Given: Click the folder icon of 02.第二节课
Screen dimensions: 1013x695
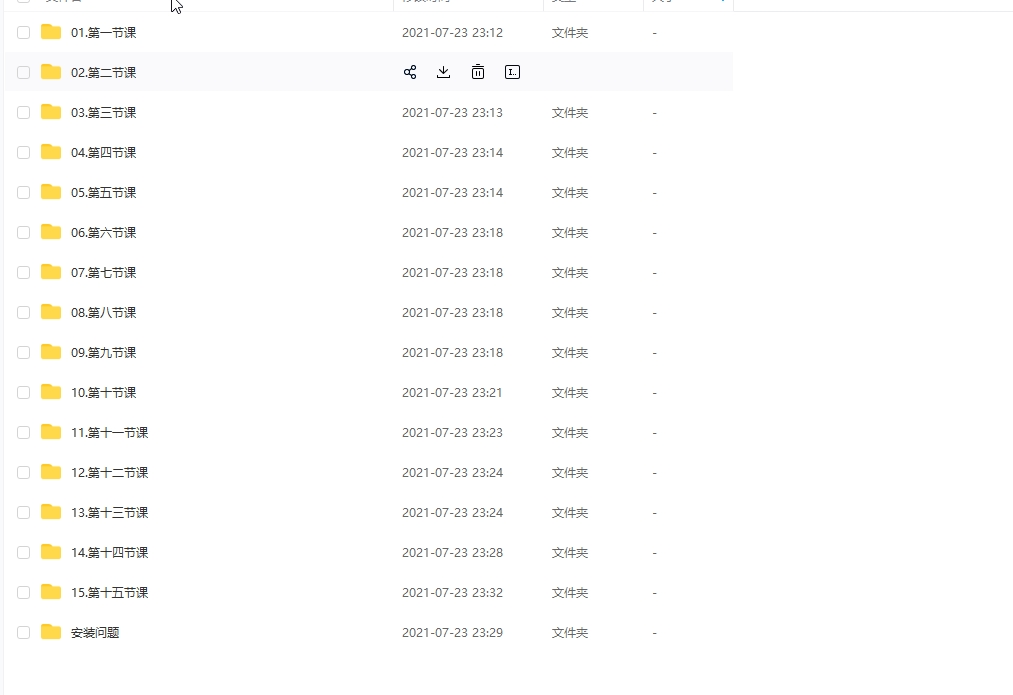Looking at the screenshot, I should (x=51, y=72).
